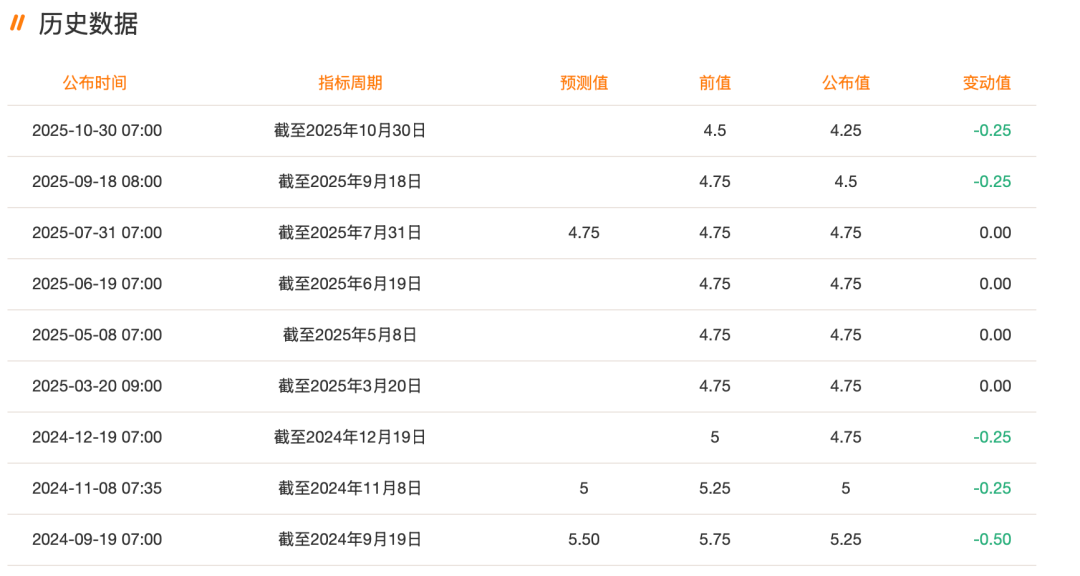Screen dimensions: 1080x576
Task: Click previous value 5.75 in last row
Action: coord(715,539)
